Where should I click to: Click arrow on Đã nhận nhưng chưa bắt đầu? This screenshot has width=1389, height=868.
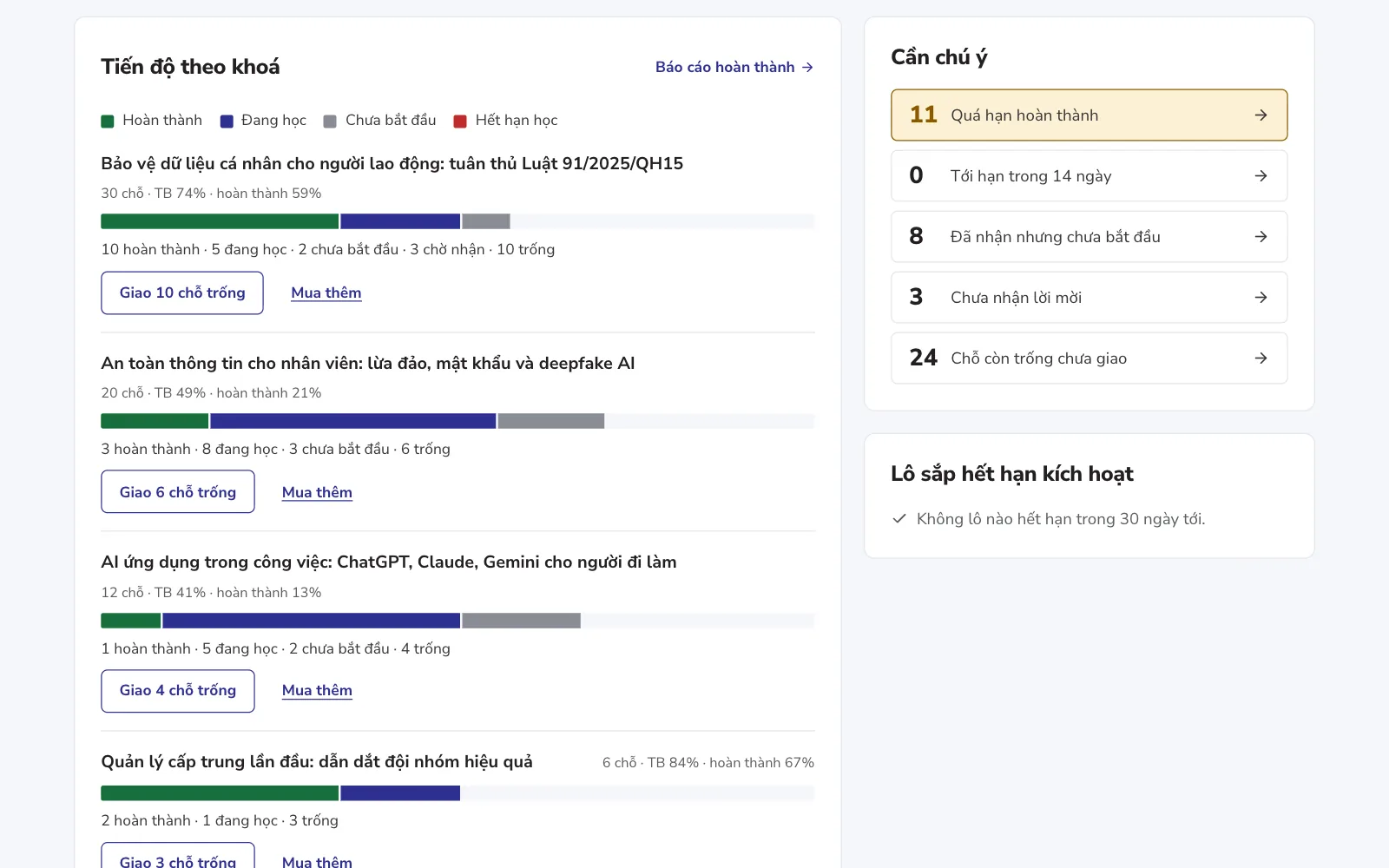pyautogui.click(x=1261, y=237)
